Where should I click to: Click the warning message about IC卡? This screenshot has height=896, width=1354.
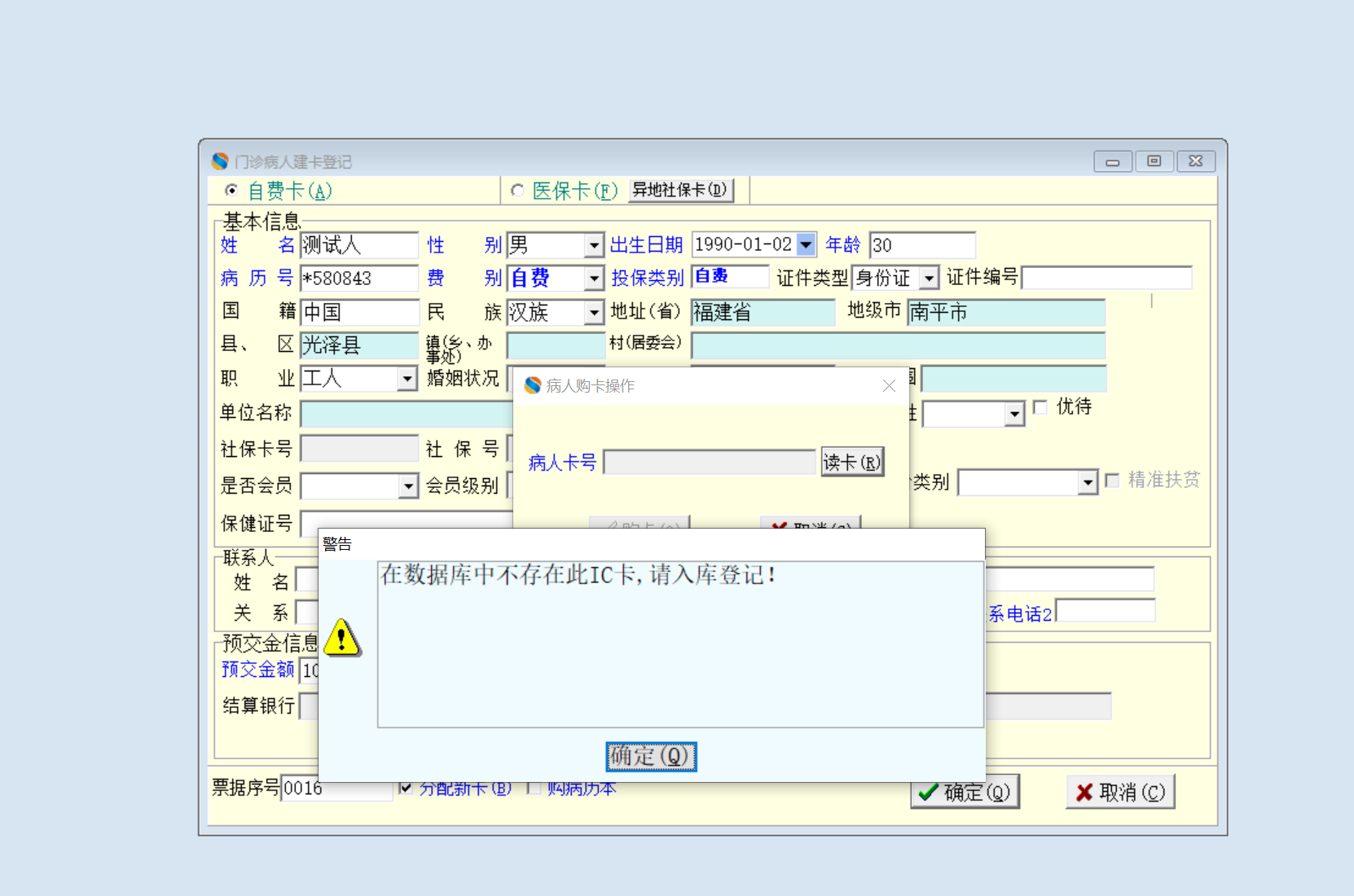pyautogui.click(x=578, y=575)
